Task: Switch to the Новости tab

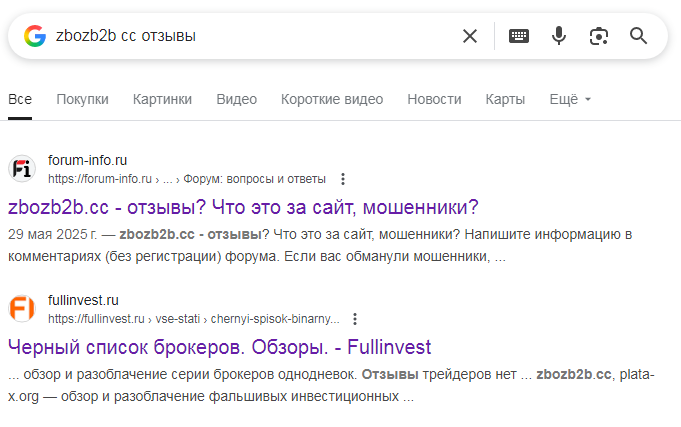Action: coord(434,99)
